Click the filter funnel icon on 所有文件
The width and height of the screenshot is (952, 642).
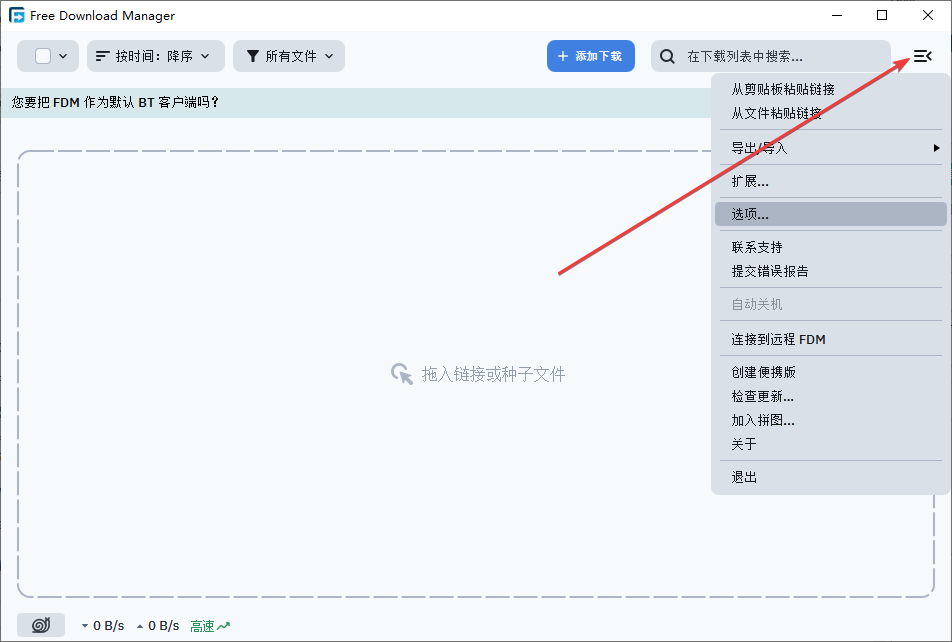[x=251, y=56]
